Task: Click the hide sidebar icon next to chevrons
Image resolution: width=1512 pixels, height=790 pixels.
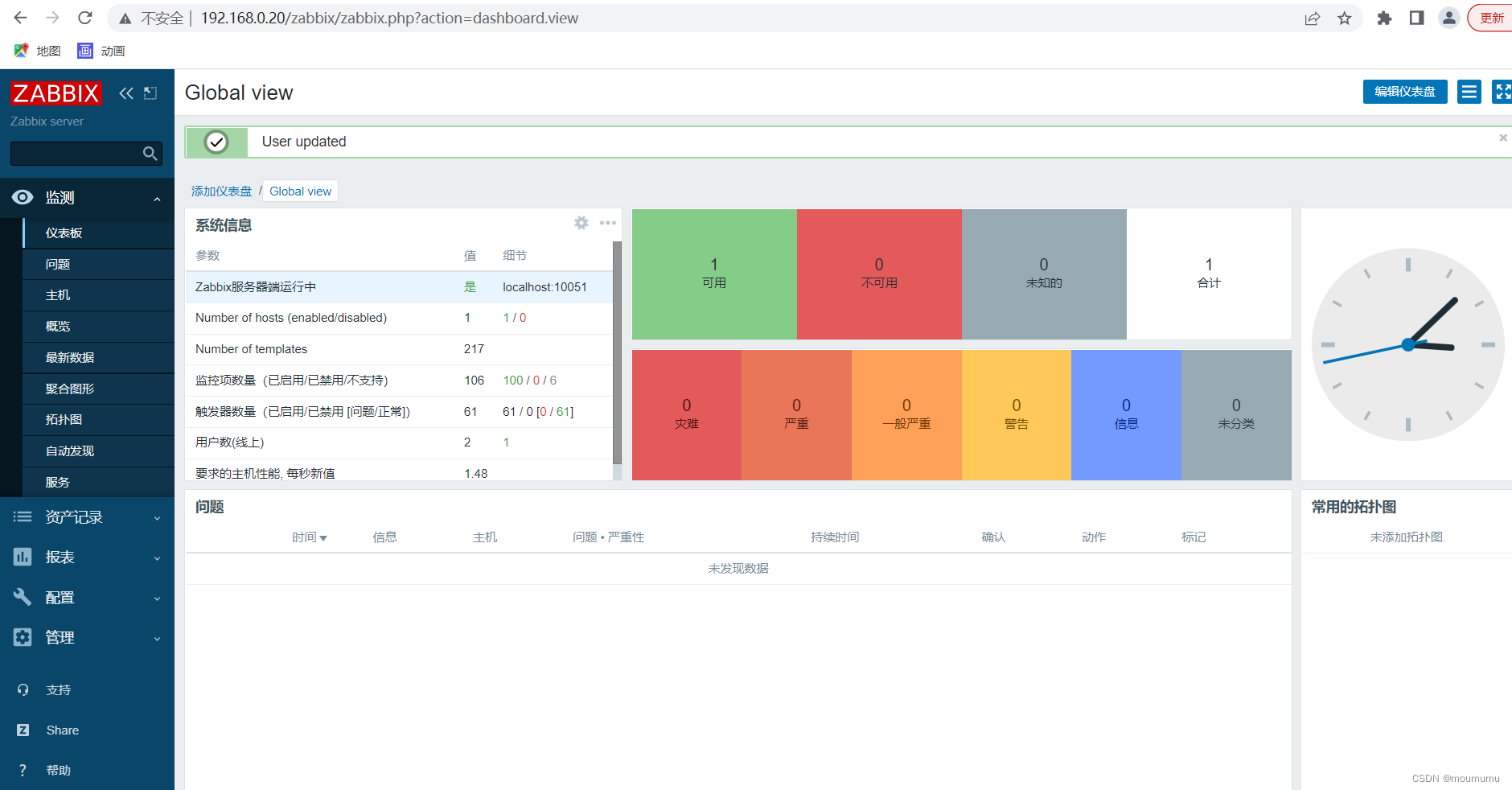Action: pyautogui.click(x=150, y=93)
